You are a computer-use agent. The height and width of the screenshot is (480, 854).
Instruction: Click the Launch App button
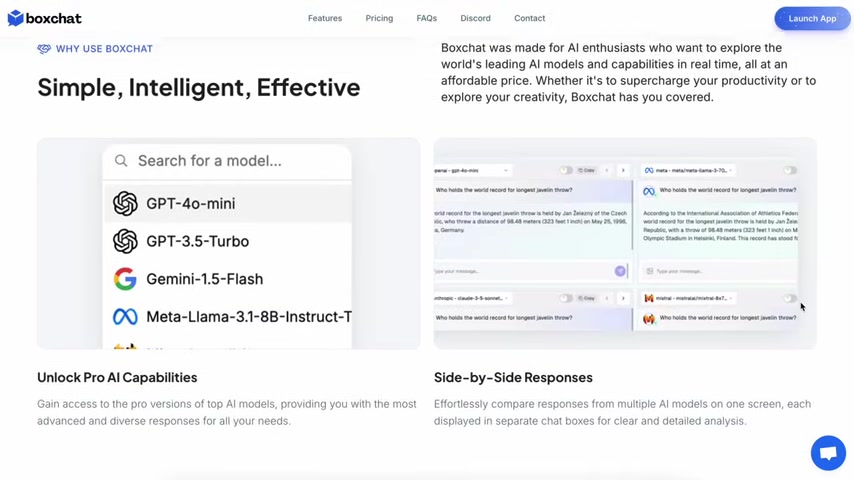coord(812,19)
